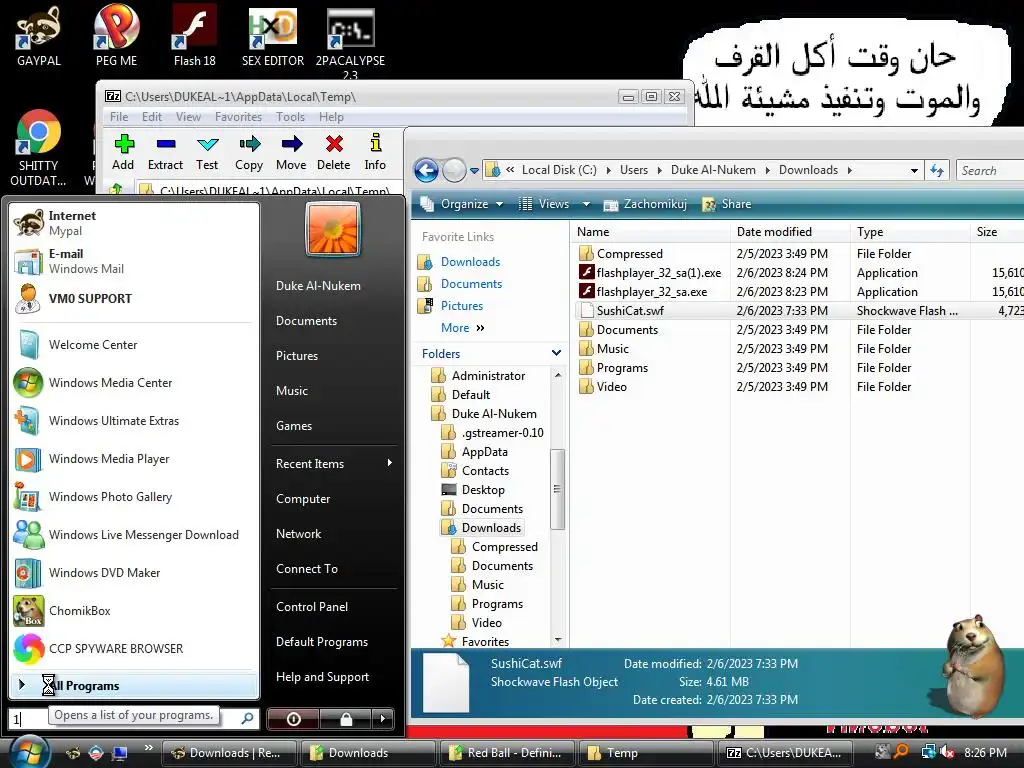This screenshot has height=768, width=1024.
Task: Click the power button in Start menu
Action: coord(293,719)
